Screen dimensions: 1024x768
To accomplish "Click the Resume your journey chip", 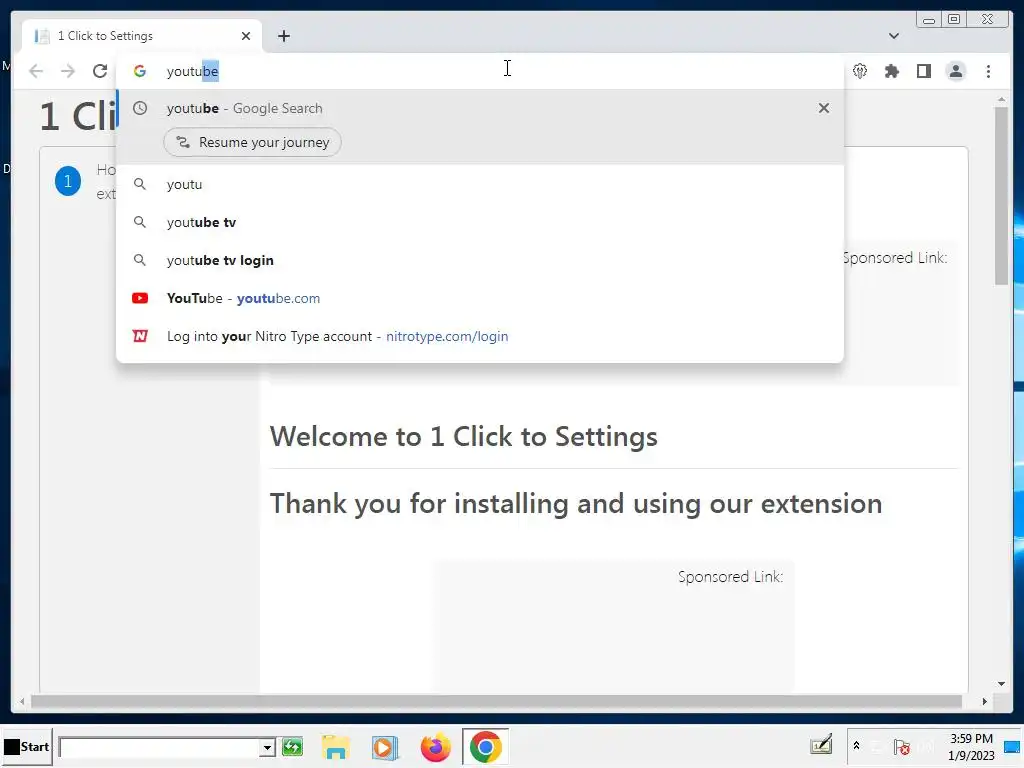I will click(252, 142).
